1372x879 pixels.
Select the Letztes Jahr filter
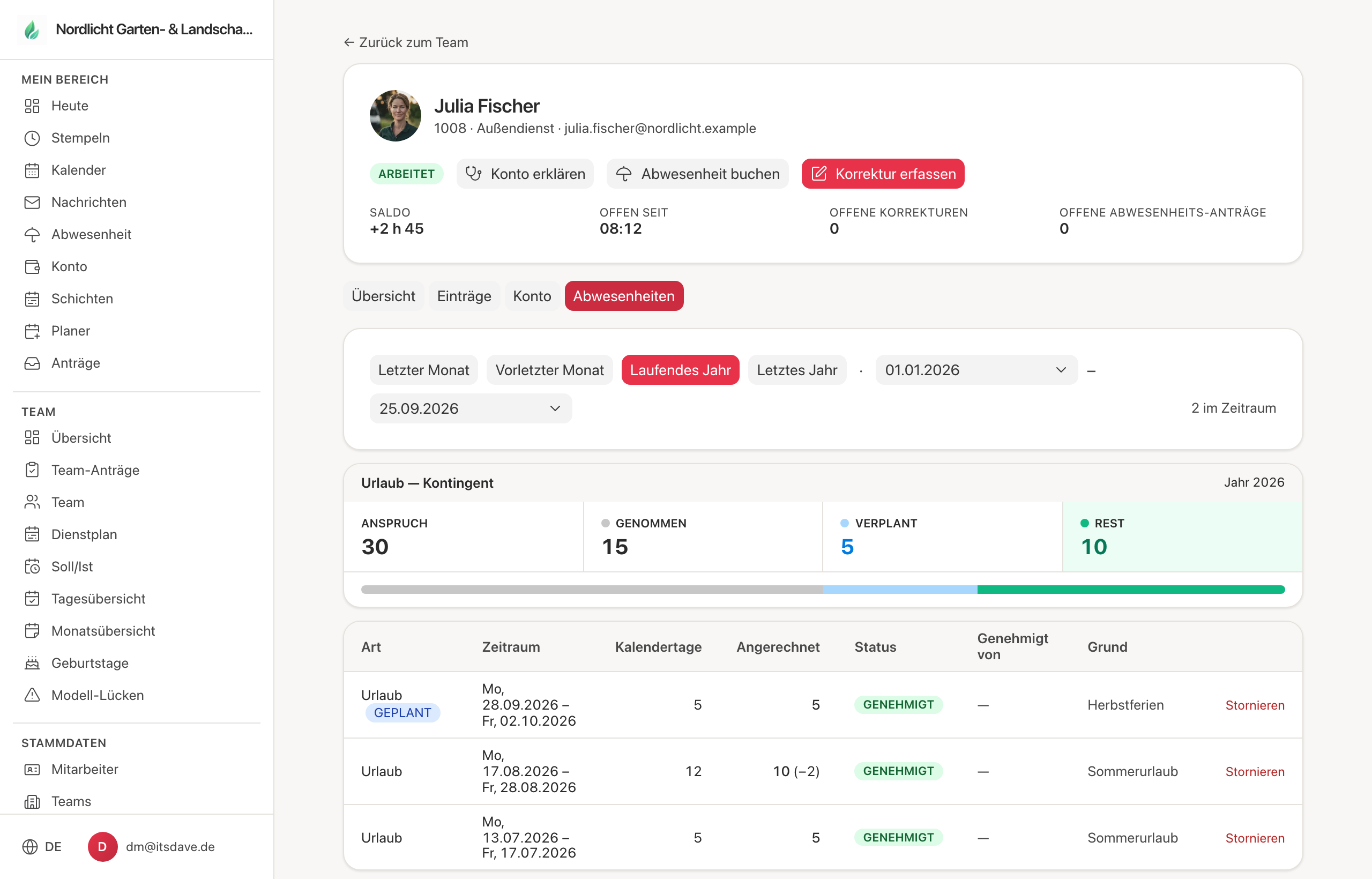point(797,370)
